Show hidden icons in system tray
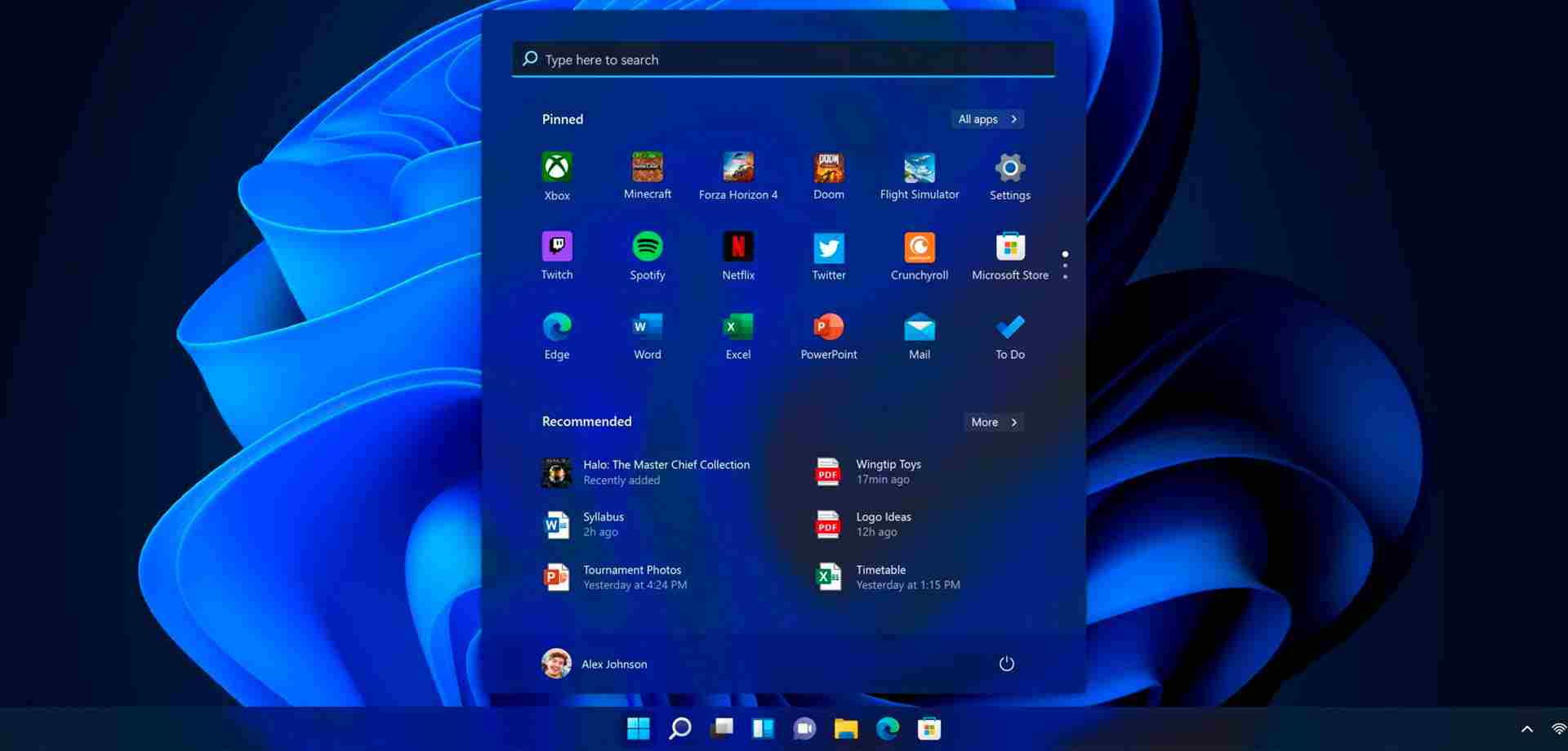The height and width of the screenshot is (751, 1568). coord(1527,729)
